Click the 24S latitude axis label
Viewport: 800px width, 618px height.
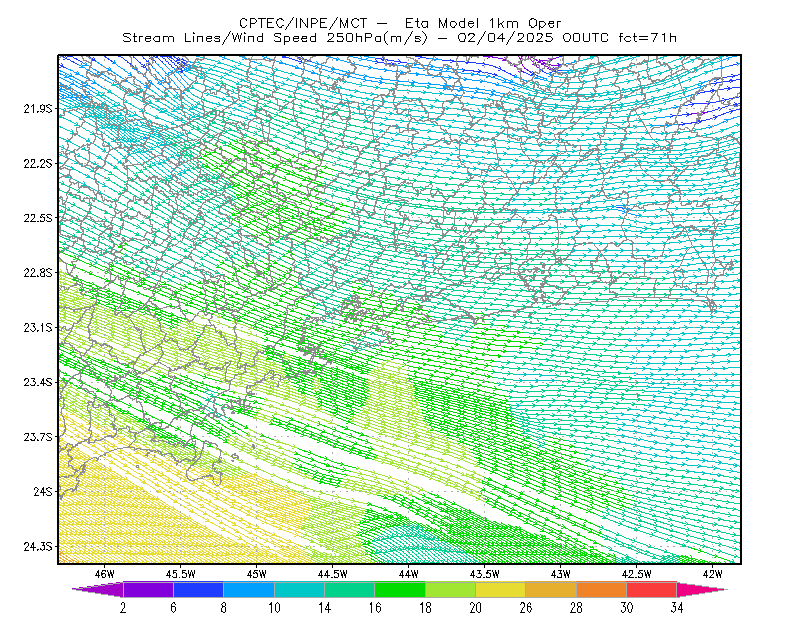click(43, 491)
